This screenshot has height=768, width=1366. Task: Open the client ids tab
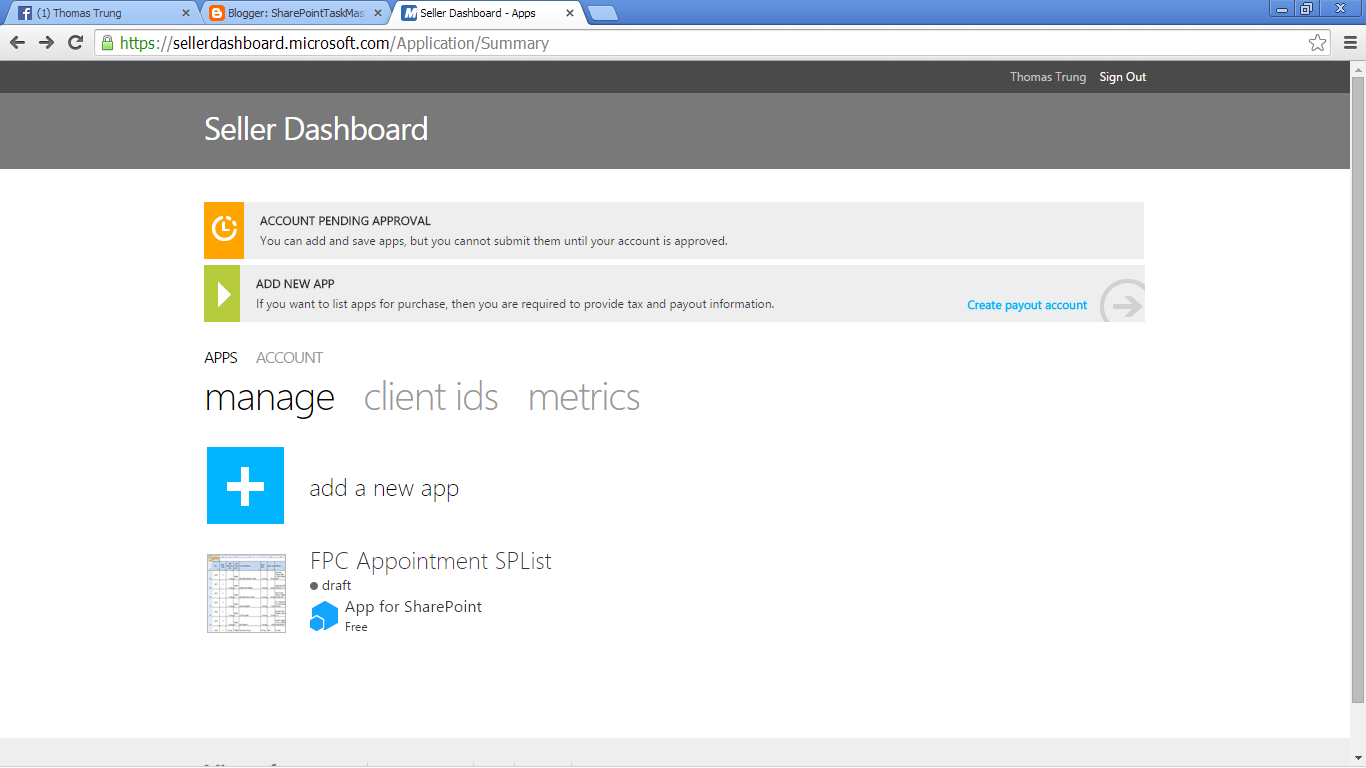pyautogui.click(x=431, y=397)
